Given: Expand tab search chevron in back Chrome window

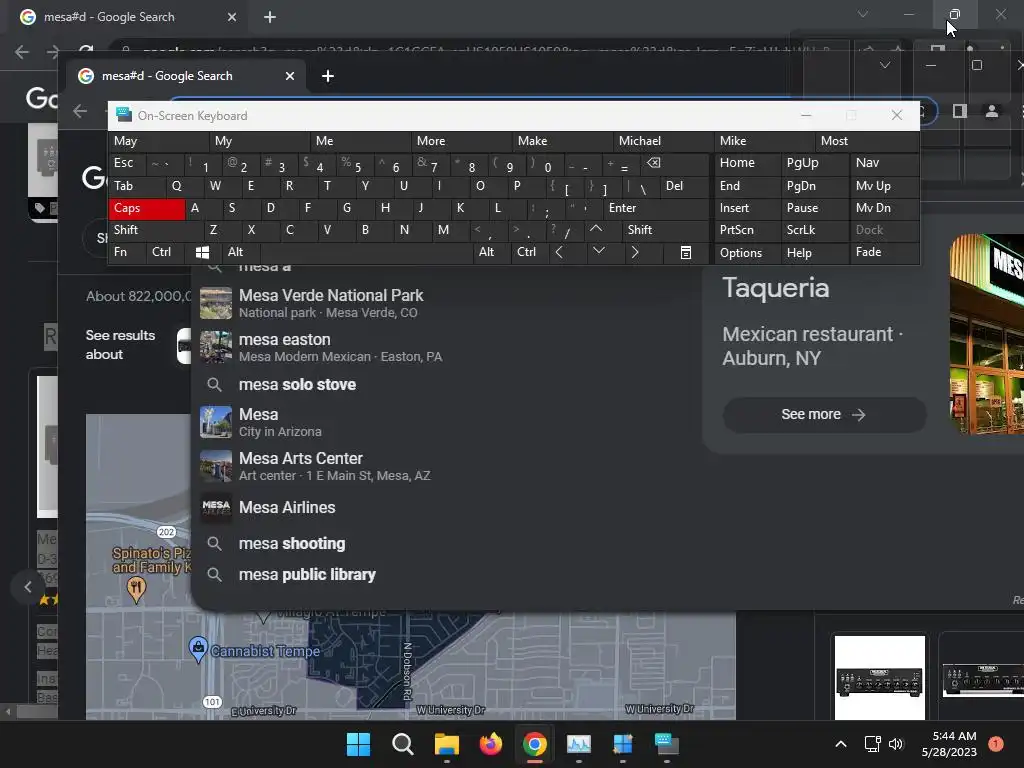Looking at the screenshot, I should pos(863,14).
